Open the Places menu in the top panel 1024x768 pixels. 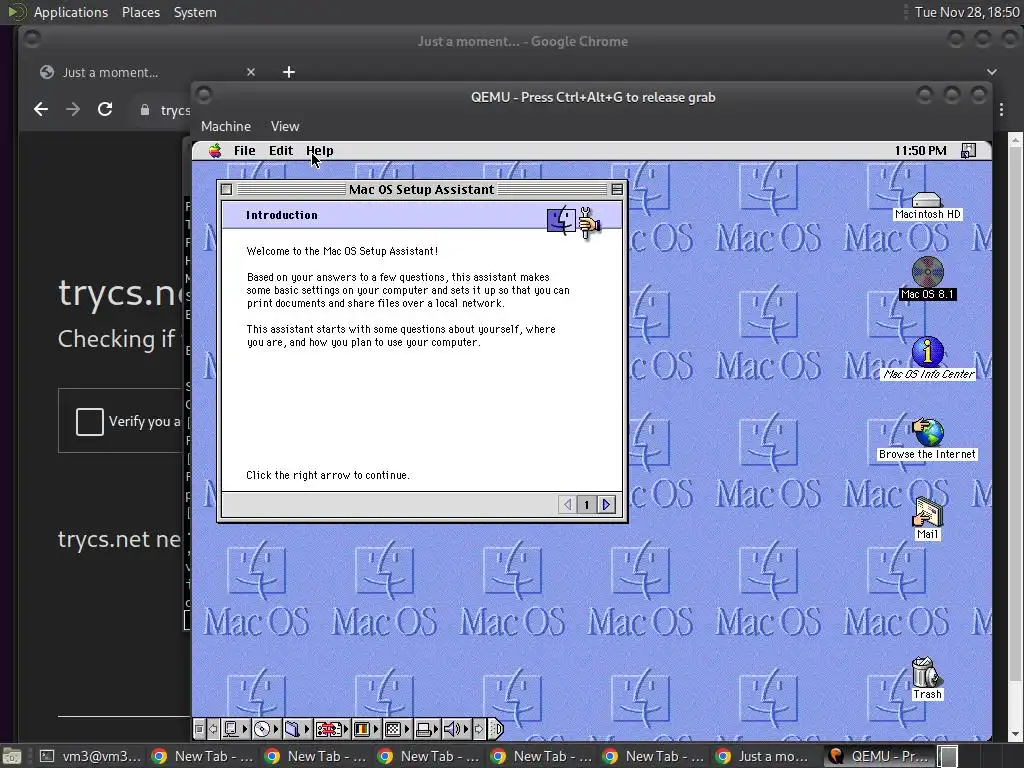141,12
